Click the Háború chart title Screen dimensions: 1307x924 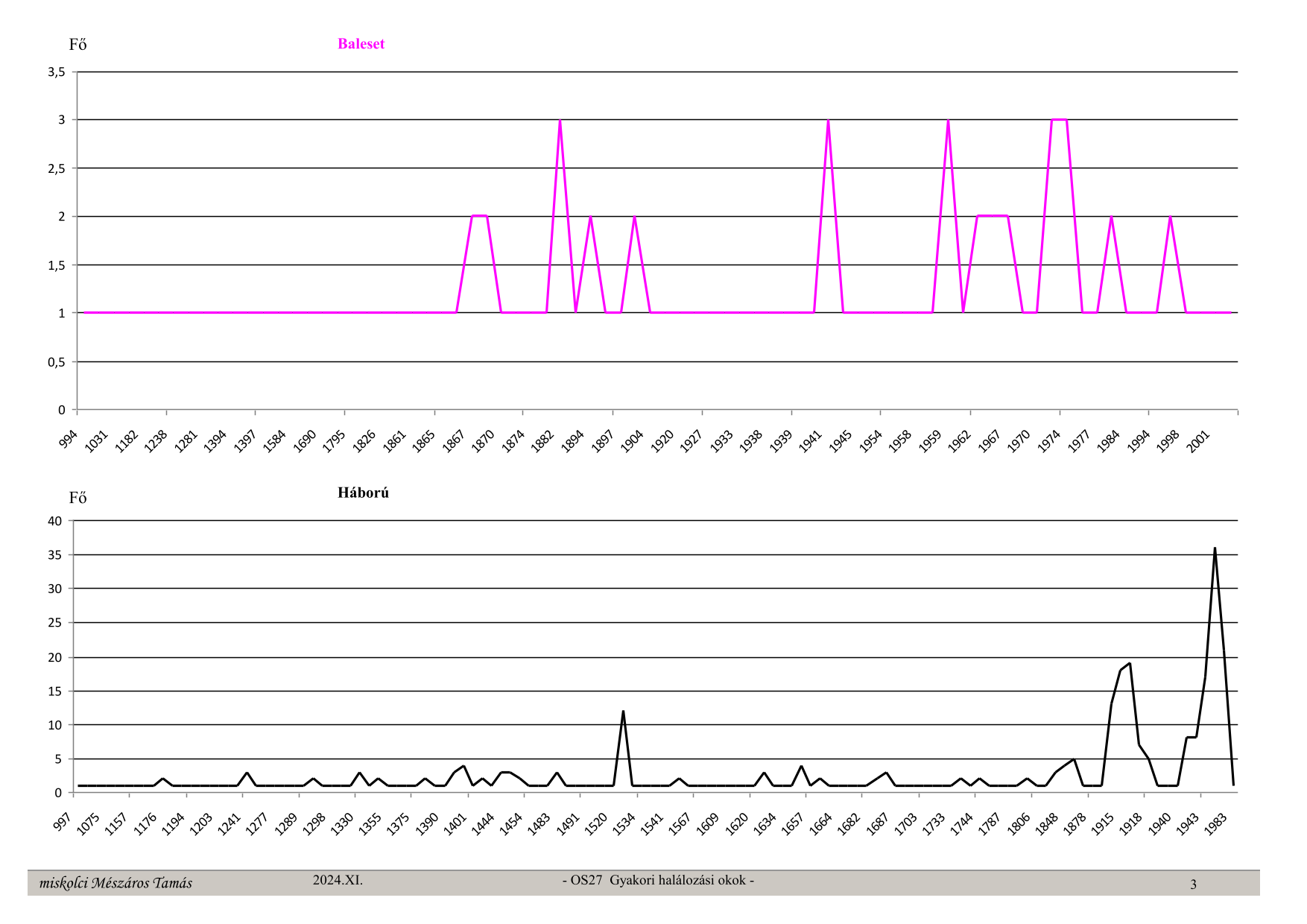click(x=363, y=493)
